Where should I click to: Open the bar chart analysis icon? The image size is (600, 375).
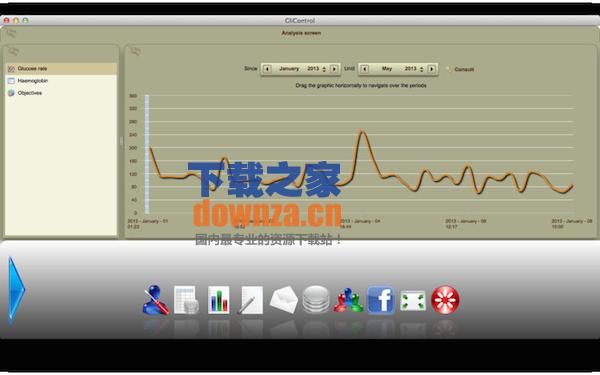218,300
